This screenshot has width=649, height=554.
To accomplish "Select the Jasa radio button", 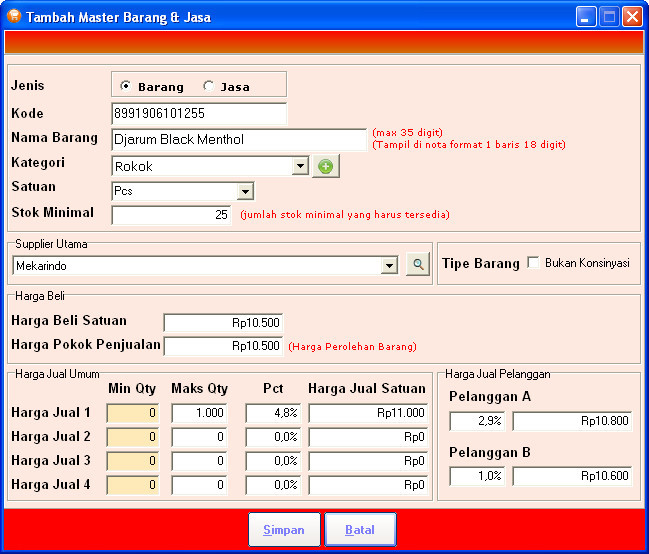I will point(208,86).
